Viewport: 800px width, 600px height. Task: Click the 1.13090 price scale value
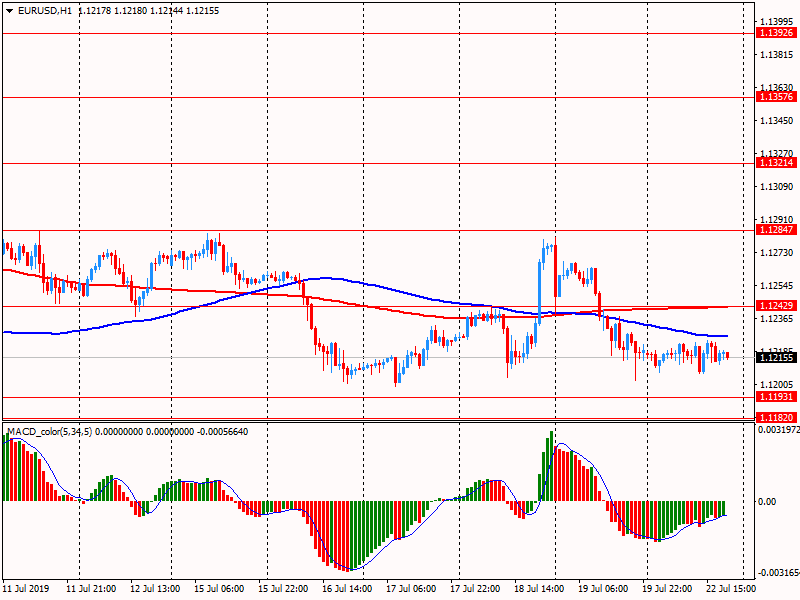(x=777, y=187)
